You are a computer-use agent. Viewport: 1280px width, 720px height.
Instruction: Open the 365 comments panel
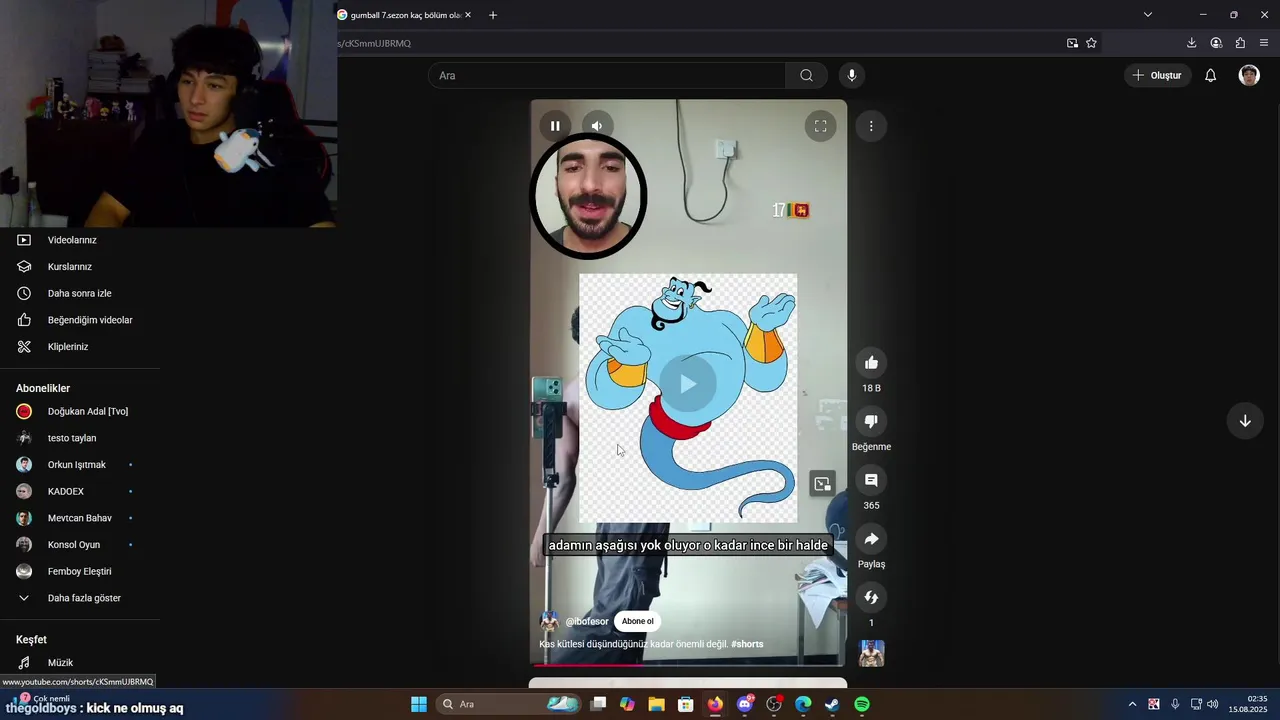(871, 480)
